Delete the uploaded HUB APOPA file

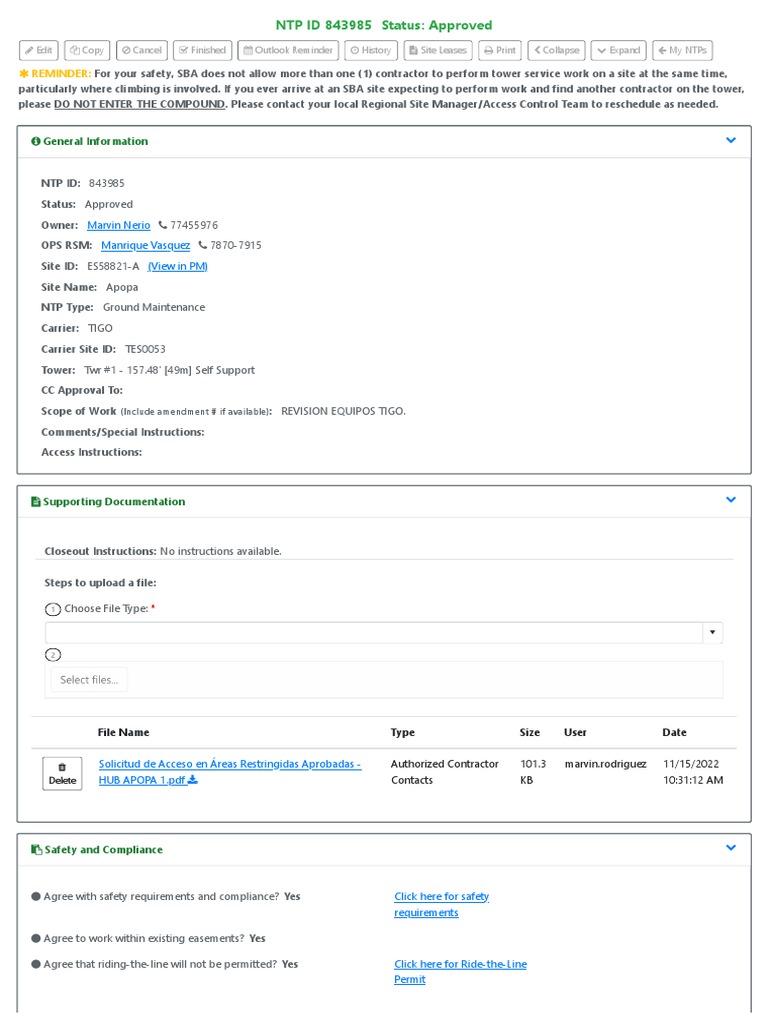(x=62, y=773)
